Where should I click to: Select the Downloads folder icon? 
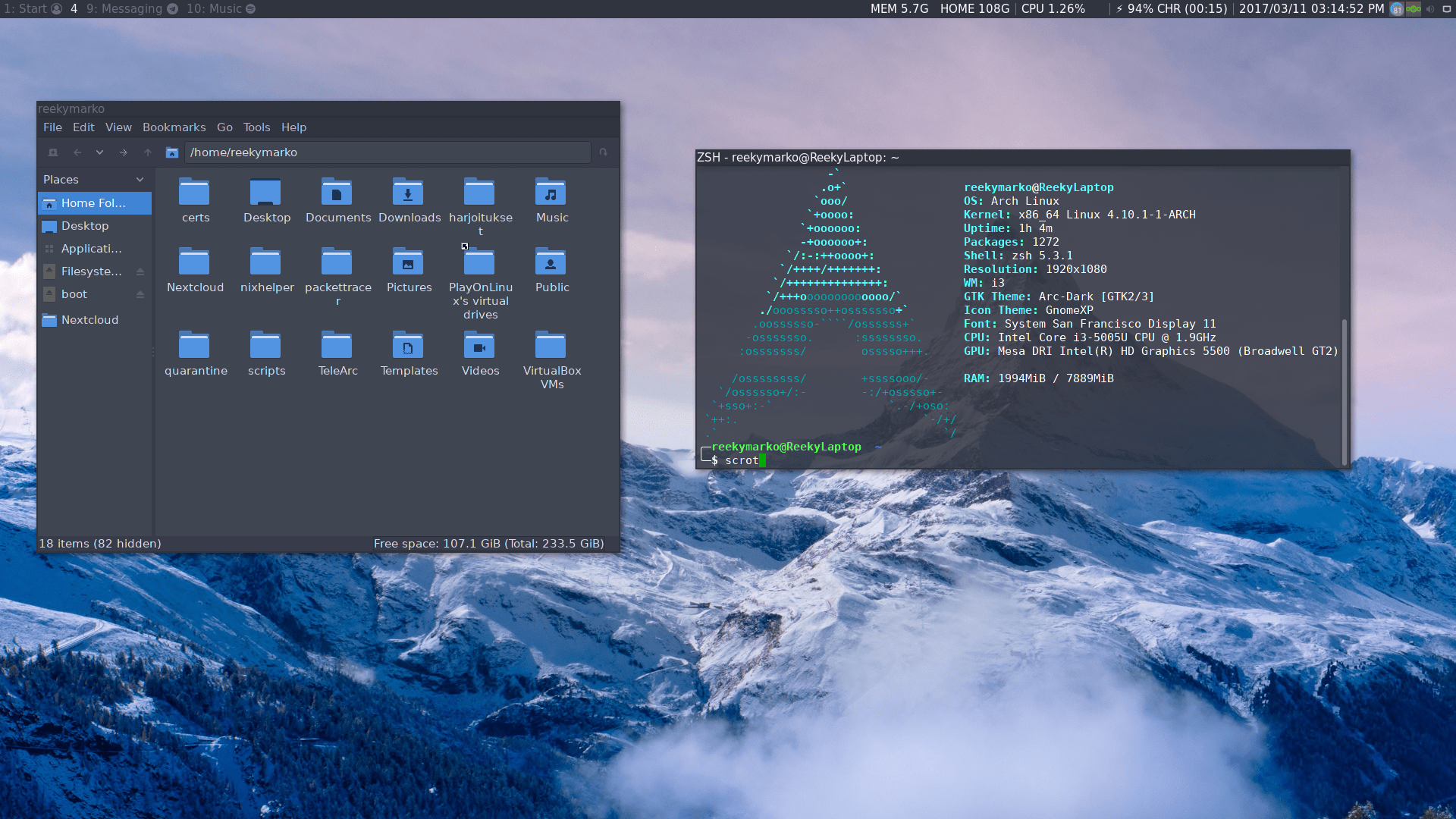tap(409, 193)
